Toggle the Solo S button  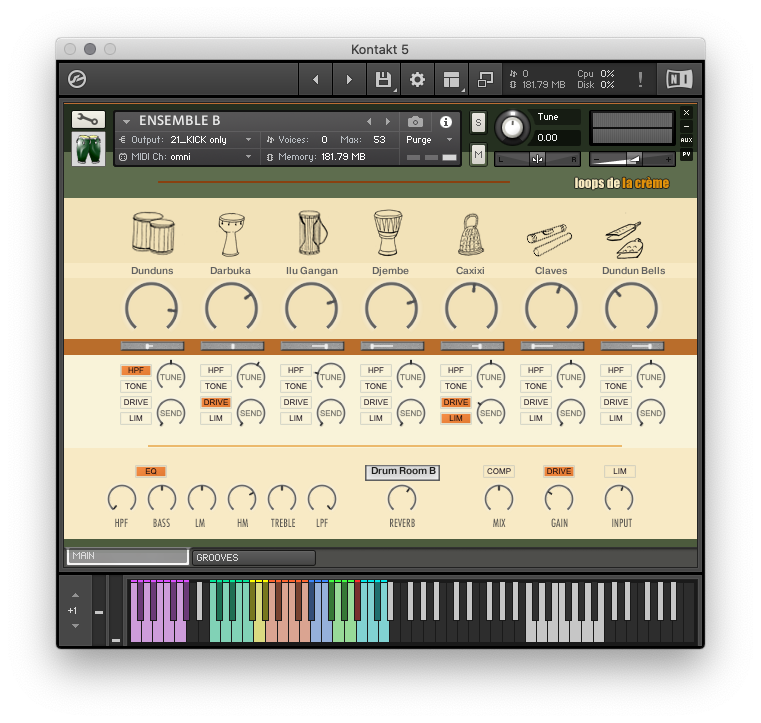click(478, 123)
